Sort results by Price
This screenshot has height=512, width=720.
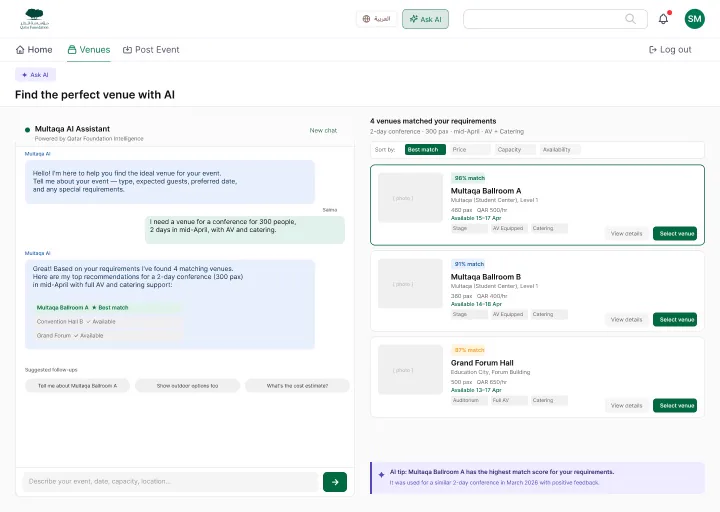click(470, 149)
